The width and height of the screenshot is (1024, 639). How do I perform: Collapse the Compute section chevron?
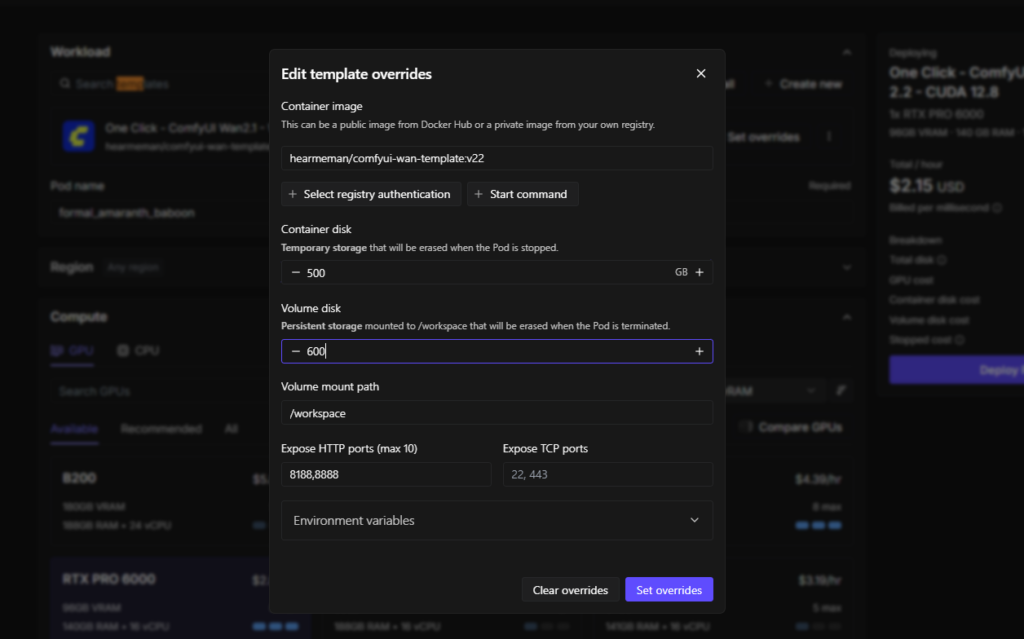pyautogui.click(x=847, y=318)
